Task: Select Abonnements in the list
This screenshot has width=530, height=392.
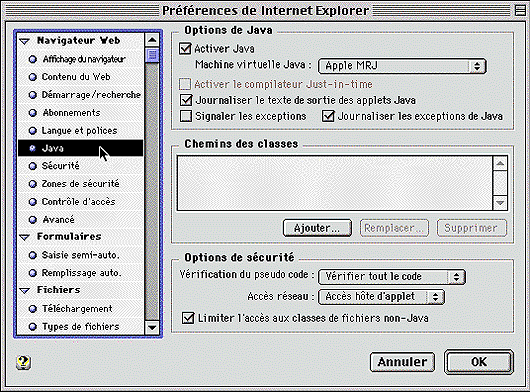Action: 80,113
